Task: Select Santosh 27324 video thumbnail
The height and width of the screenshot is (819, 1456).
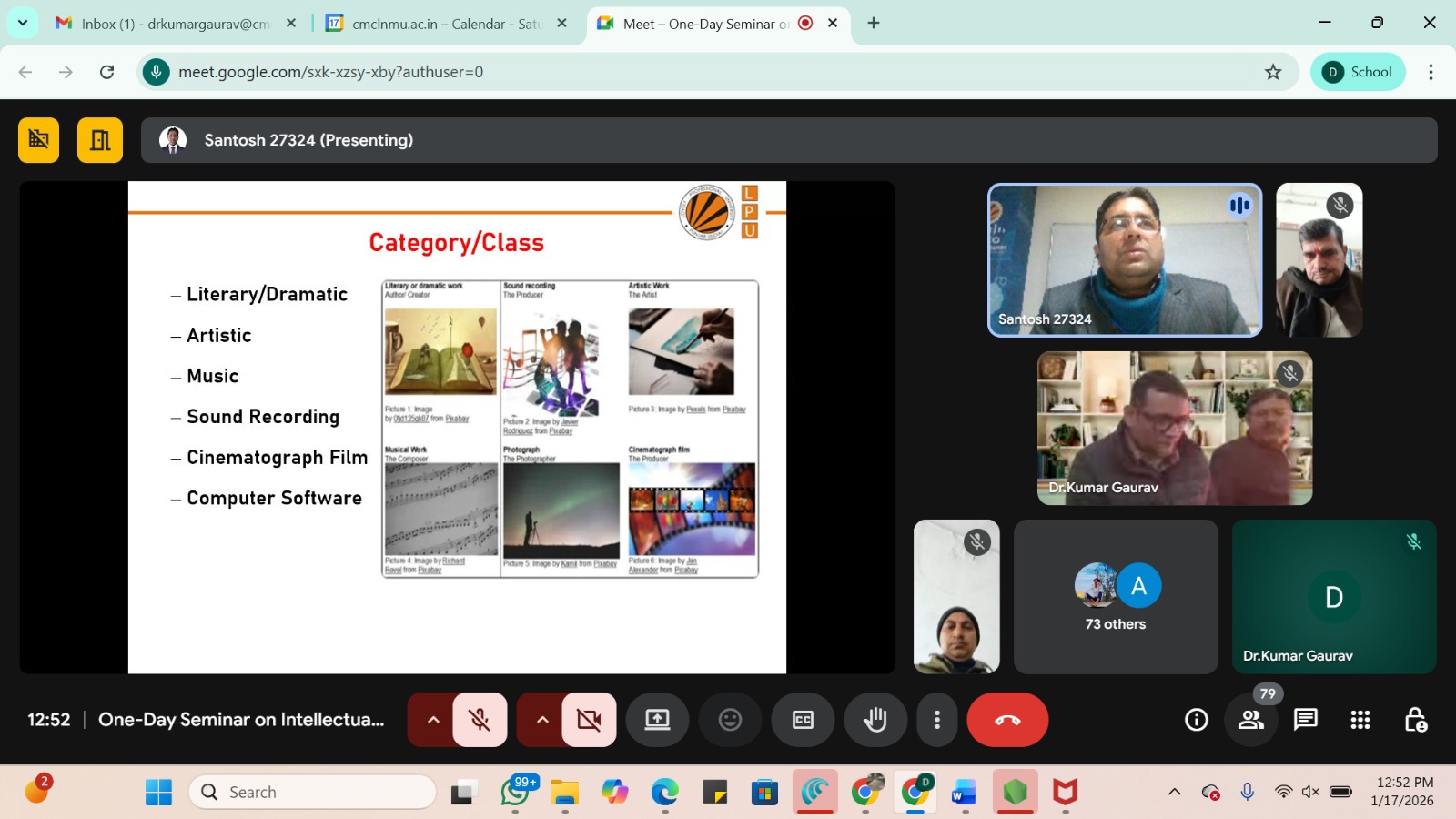Action: point(1125,260)
